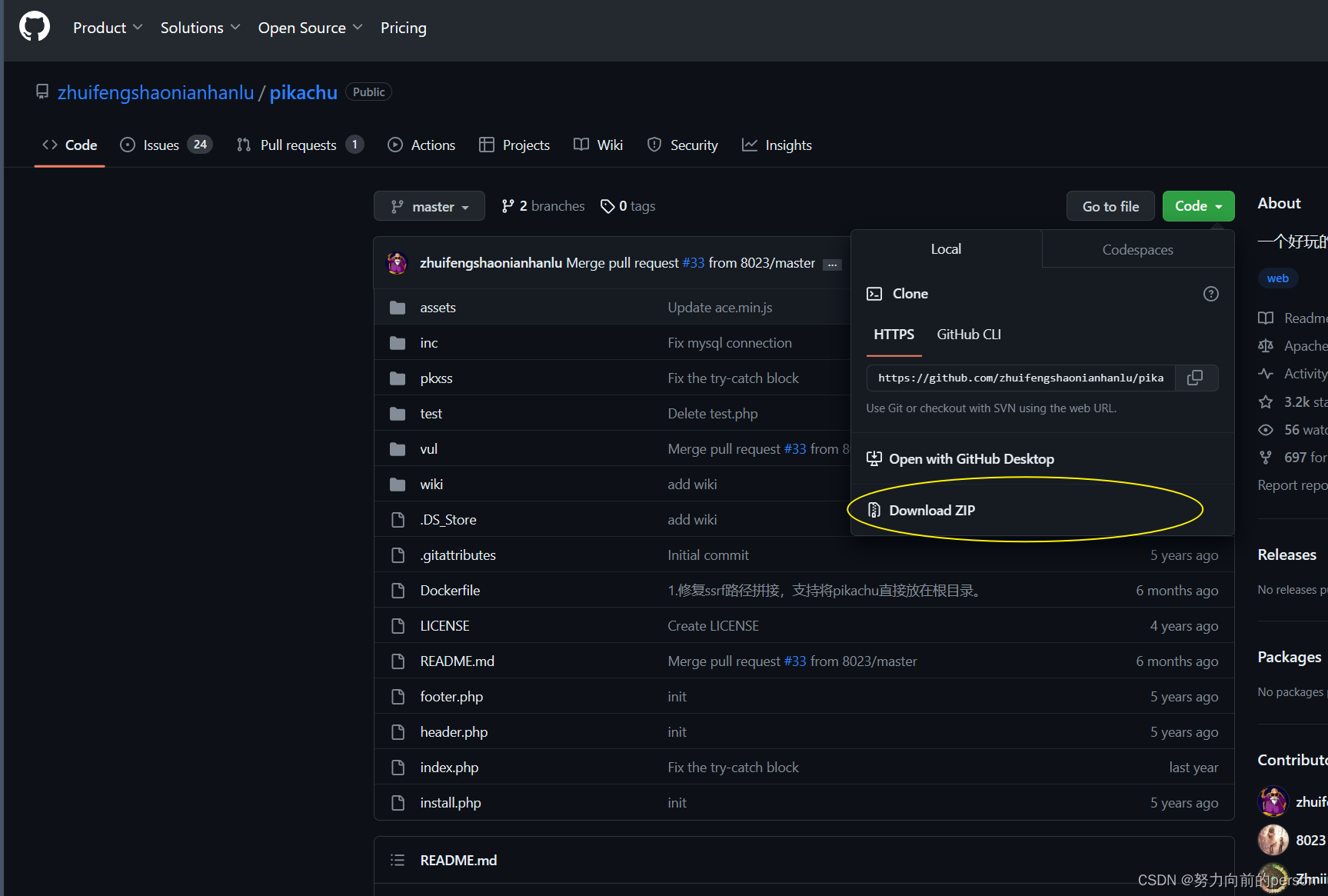Click the Go to file button
This screenshot has width=1328, height=896.
point(1110,206)
